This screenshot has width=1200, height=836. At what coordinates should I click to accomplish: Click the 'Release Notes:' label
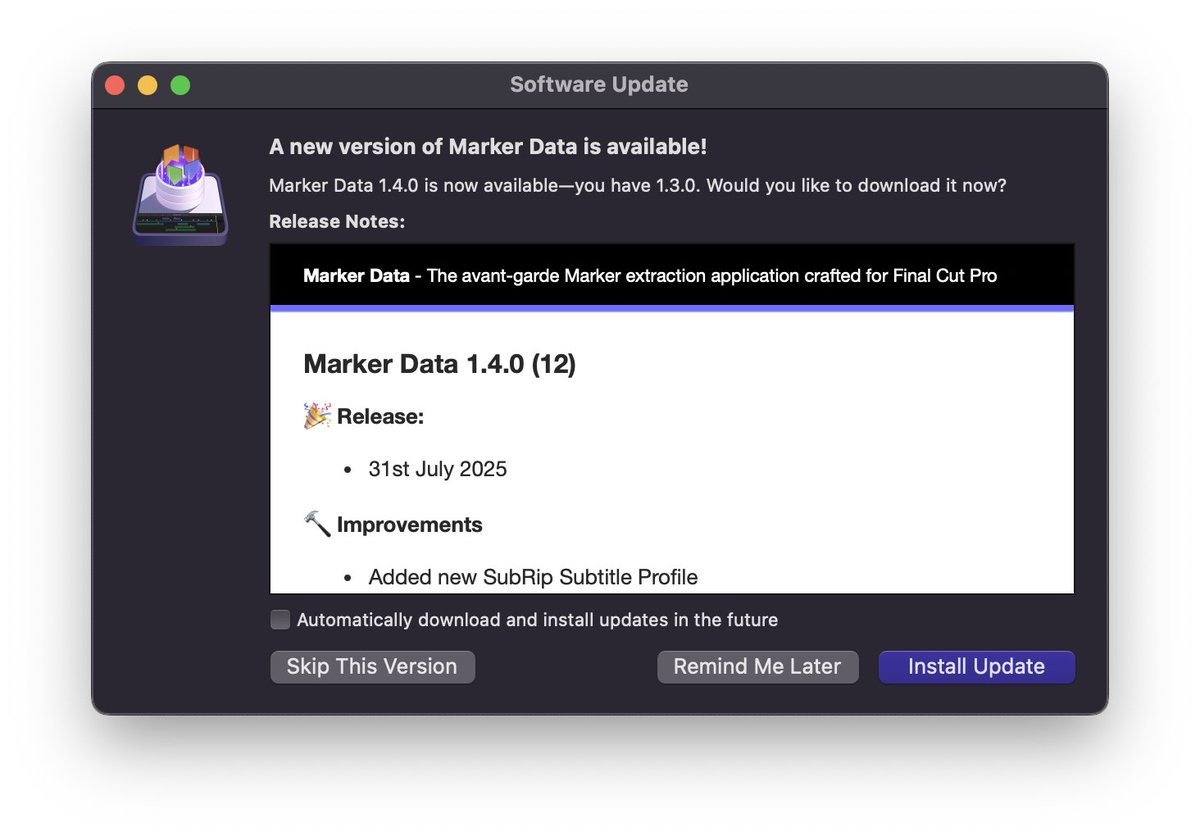click(x=337, y=222)
